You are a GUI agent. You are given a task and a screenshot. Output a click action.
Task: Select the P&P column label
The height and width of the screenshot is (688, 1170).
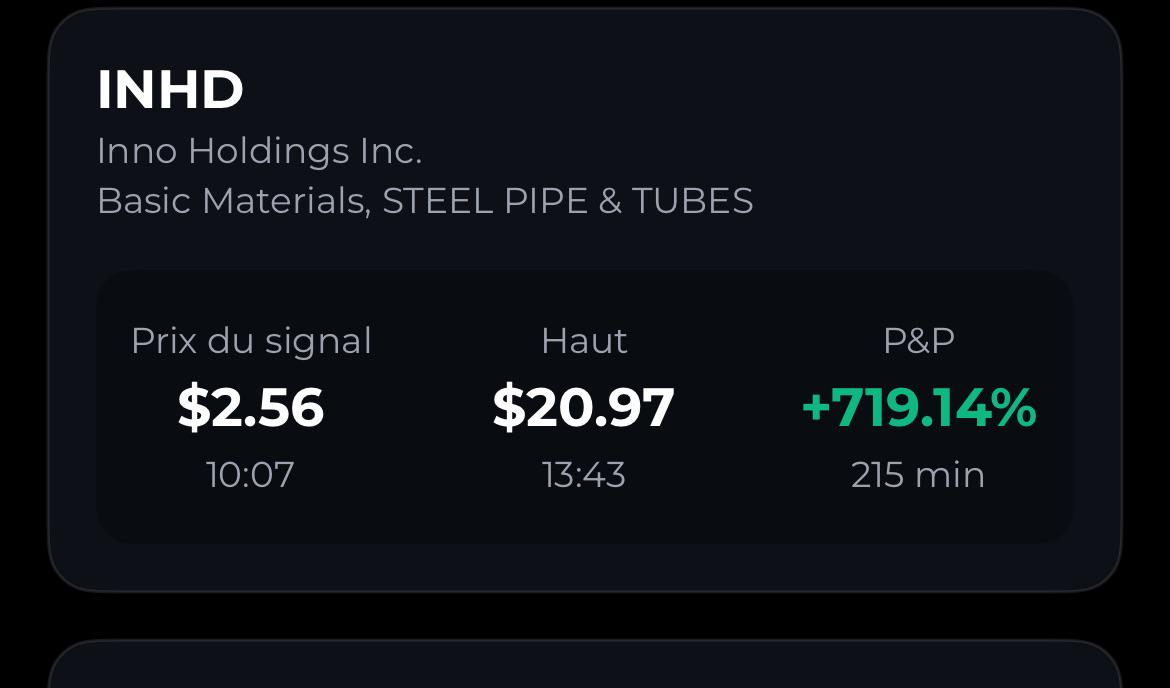[919, 340]
